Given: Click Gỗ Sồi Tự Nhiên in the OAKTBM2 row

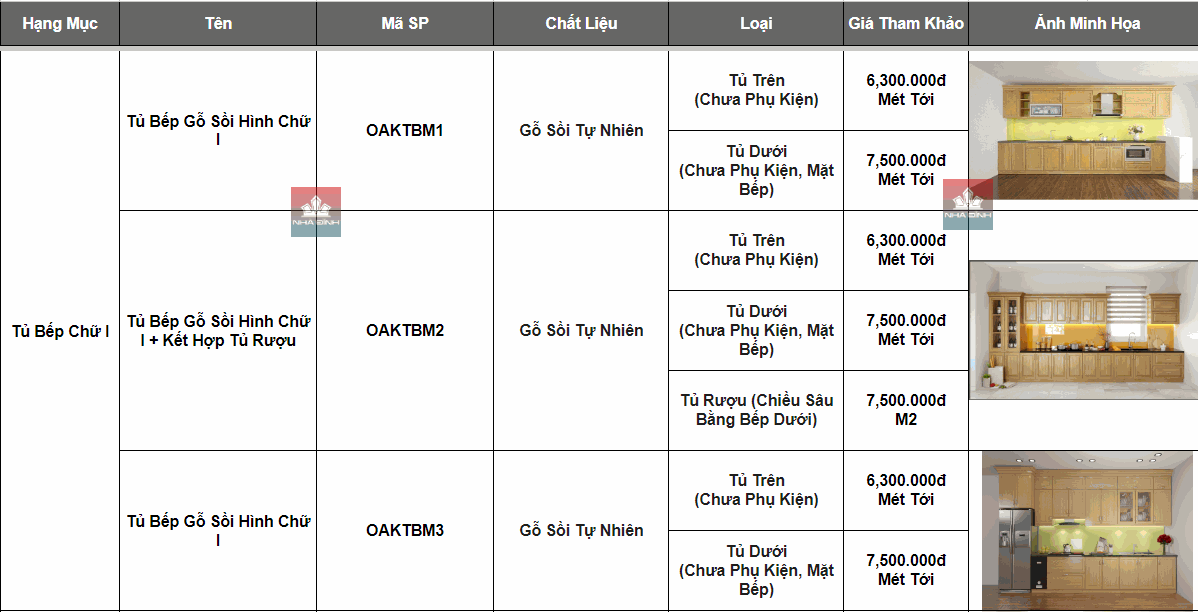Looking at the screenshot, I should coord(581,330).
